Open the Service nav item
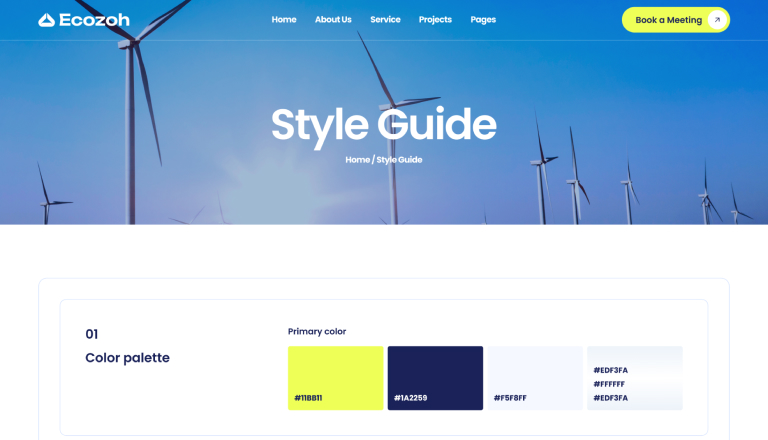The height and width of the screenshot is (440, 768). pyautogui.click(x=385, y=20)
